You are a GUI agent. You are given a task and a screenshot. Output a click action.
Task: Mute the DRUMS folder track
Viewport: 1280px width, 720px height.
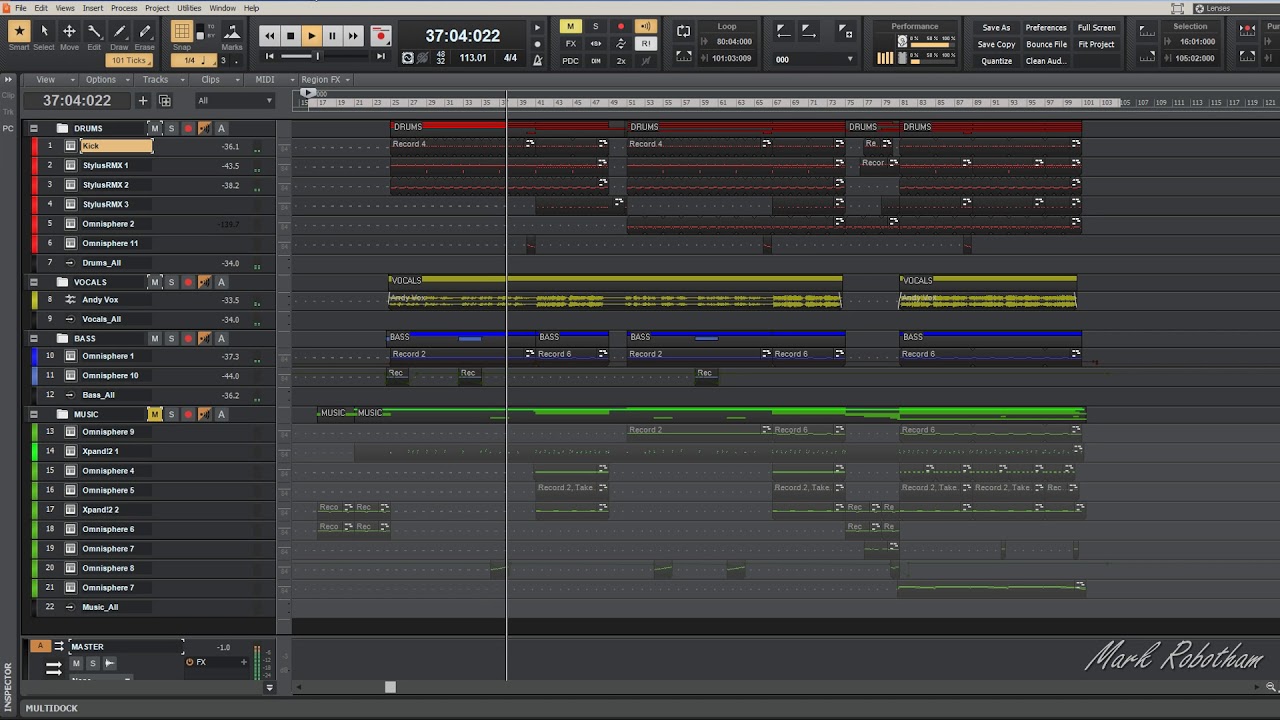154,128
